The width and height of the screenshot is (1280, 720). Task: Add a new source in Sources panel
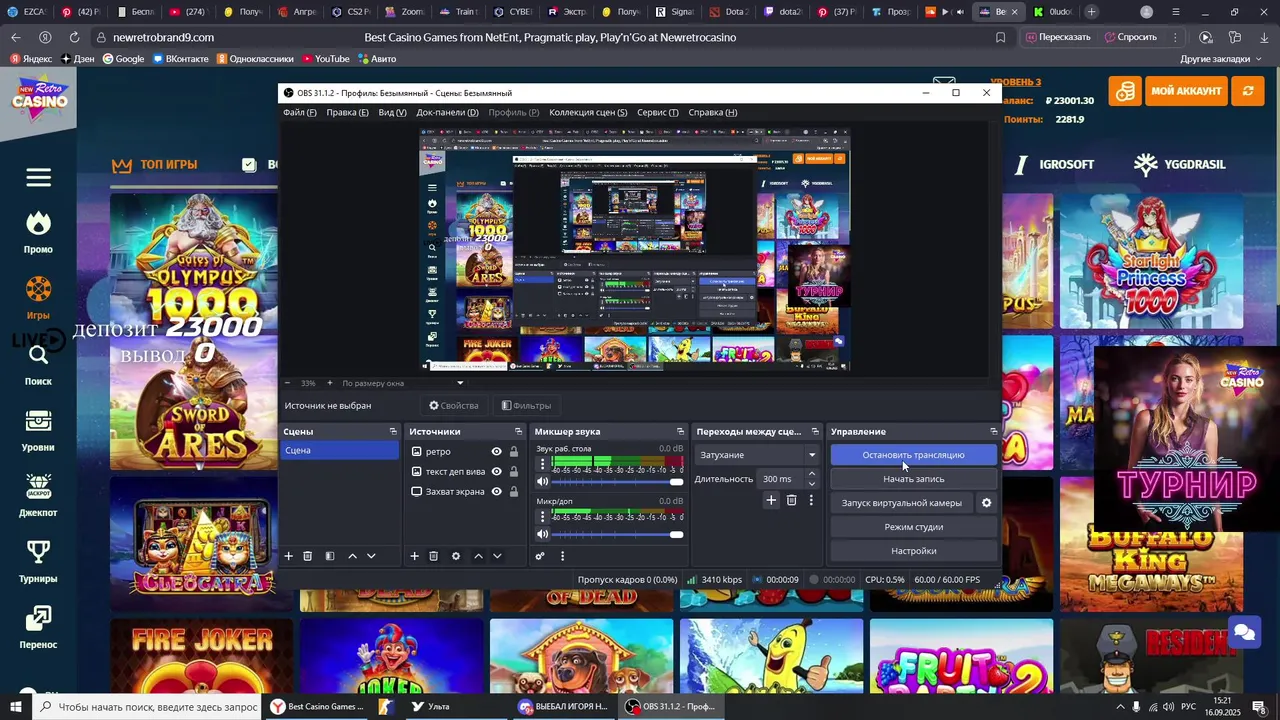[415, 556]
